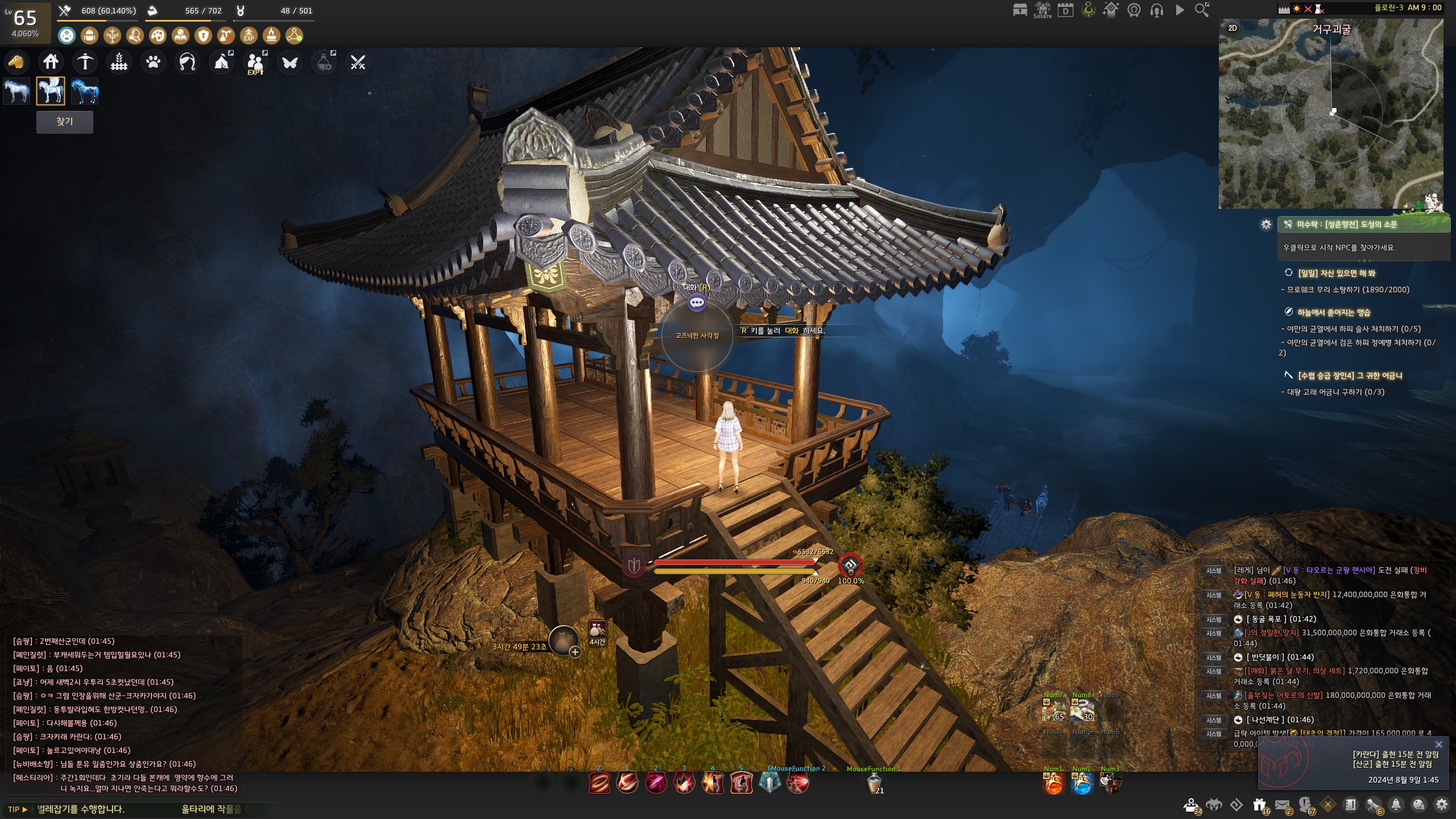The height and width of the screenshot is (819, 1456).
Task: Open the bell notification icon
Action: pos(1396,805)
